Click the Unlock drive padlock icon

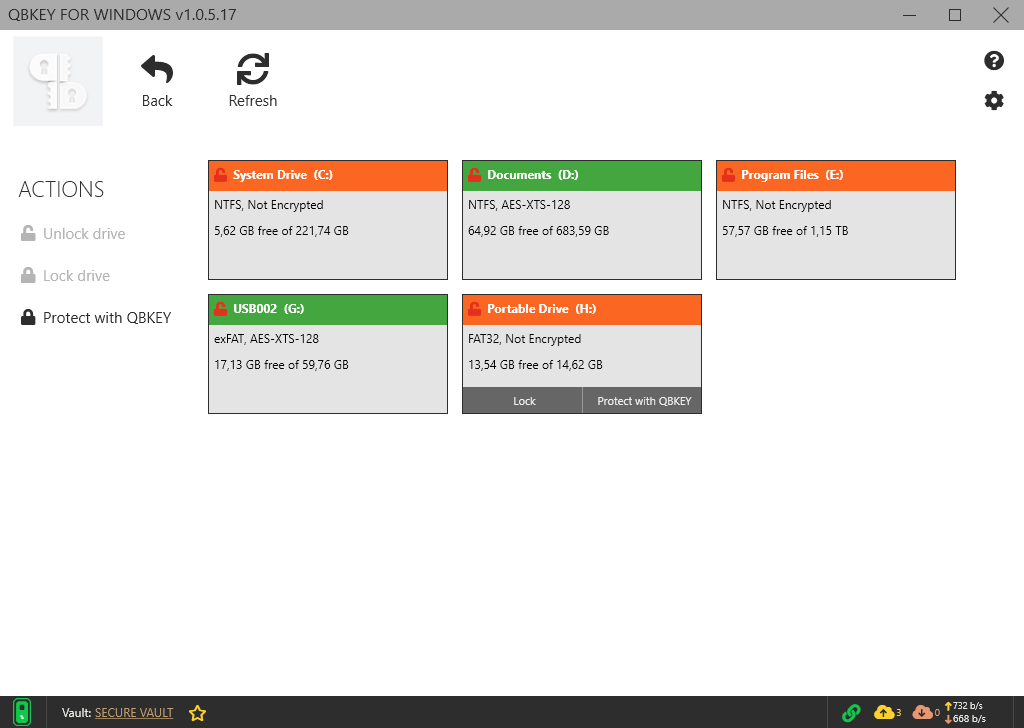[x=28, y=233]
